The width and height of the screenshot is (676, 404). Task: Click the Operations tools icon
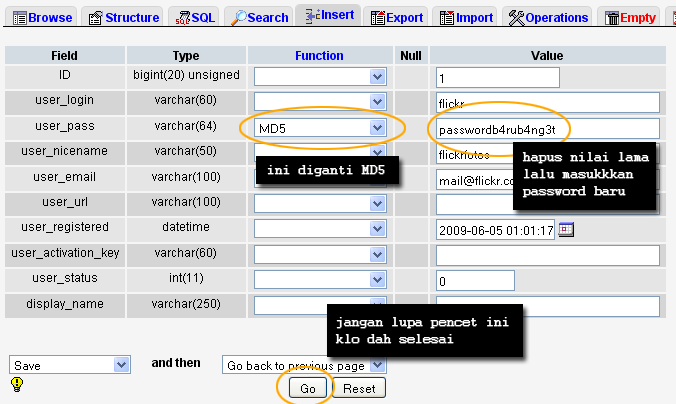[516, 18]
